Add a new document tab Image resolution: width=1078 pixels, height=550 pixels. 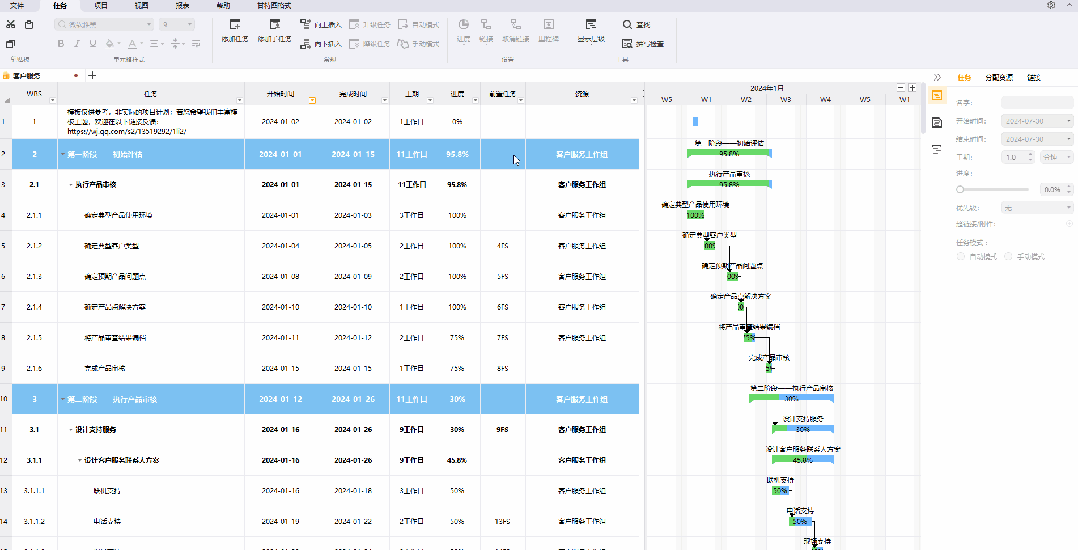coord(92,75)
